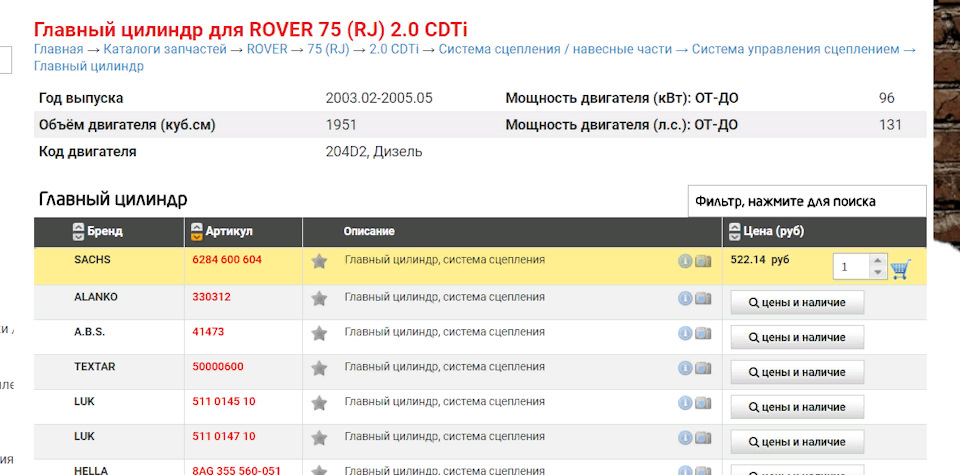Open Система сцепления / навесные части link
The width and height of the screenshot is (960, 475).
[555, 50]
